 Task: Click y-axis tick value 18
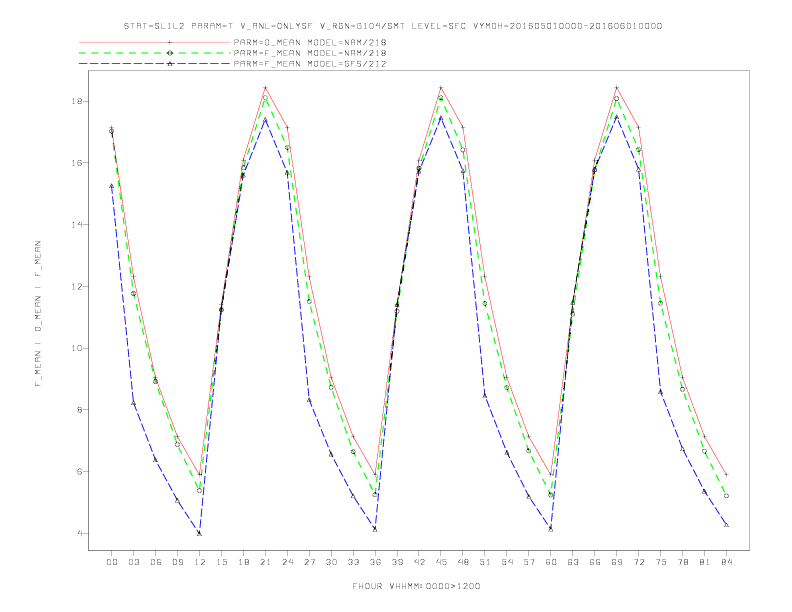click(x=77, y=101)
